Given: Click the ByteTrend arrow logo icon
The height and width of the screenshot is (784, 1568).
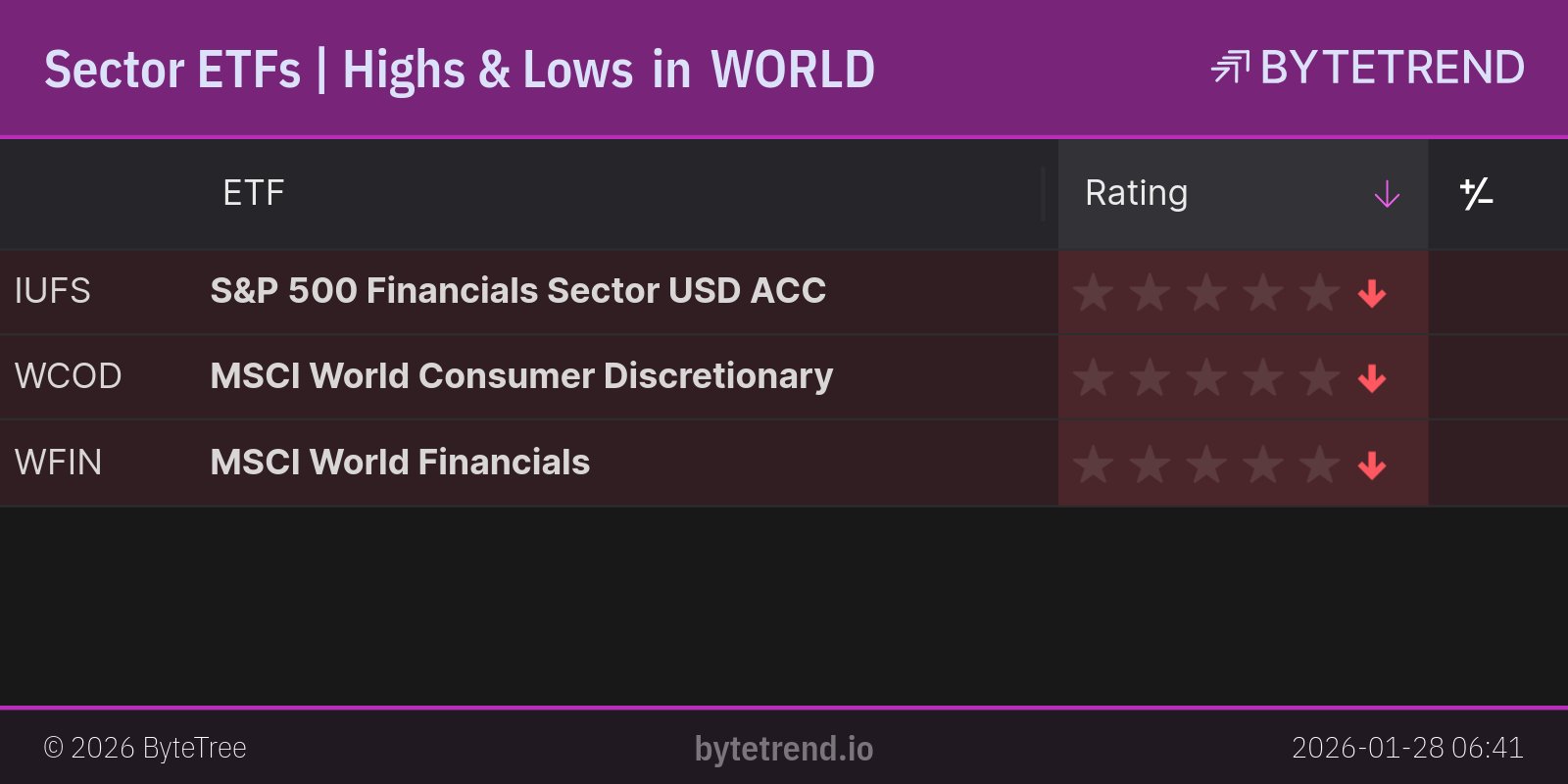Looking at the screenshot, I should click(x=1230, y=68).
